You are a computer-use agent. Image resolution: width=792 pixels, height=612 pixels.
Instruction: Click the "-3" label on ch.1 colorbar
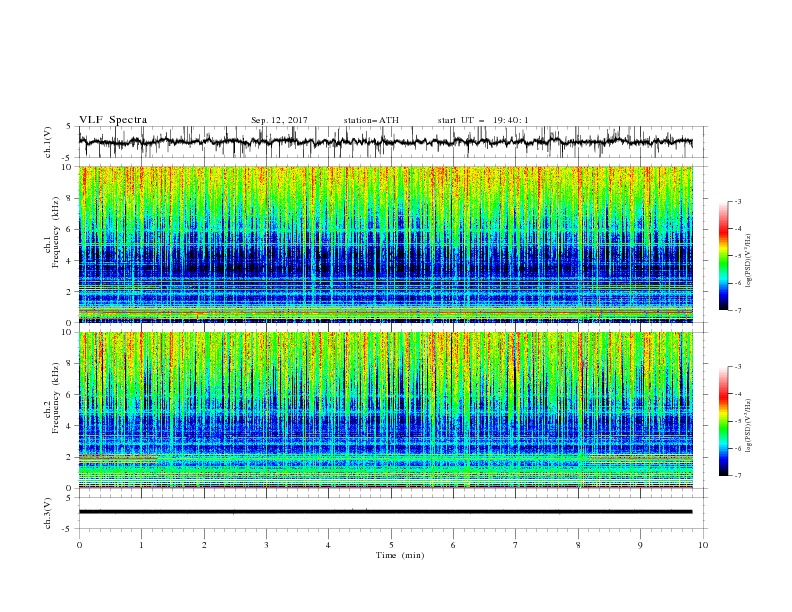pos(737,201)
